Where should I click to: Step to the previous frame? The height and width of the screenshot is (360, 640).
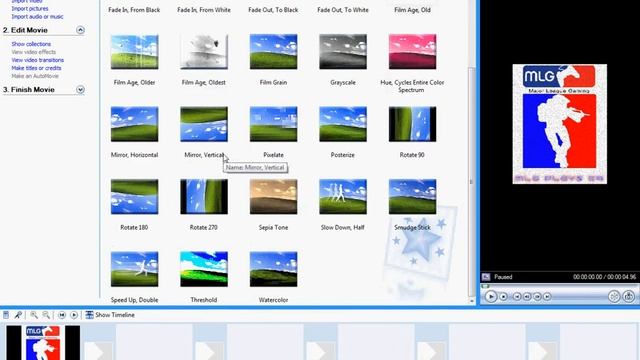click(527, 297)
